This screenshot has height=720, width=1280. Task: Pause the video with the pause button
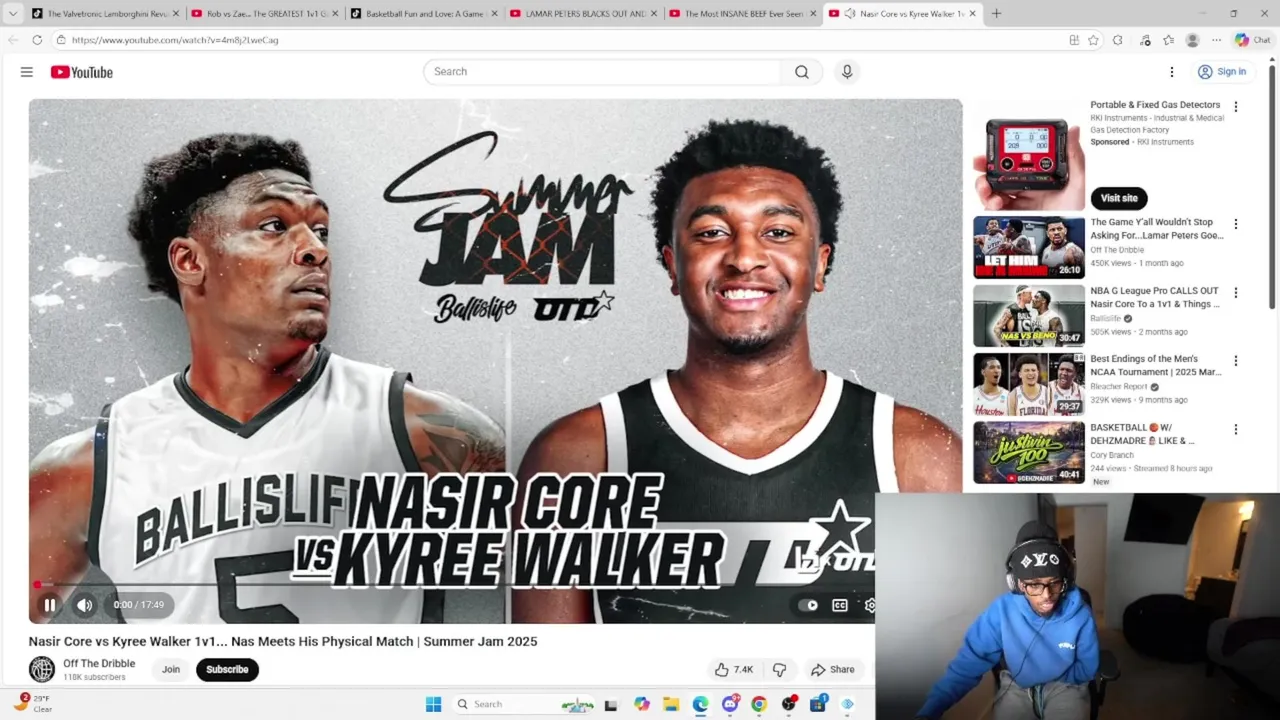pos(50,605)
